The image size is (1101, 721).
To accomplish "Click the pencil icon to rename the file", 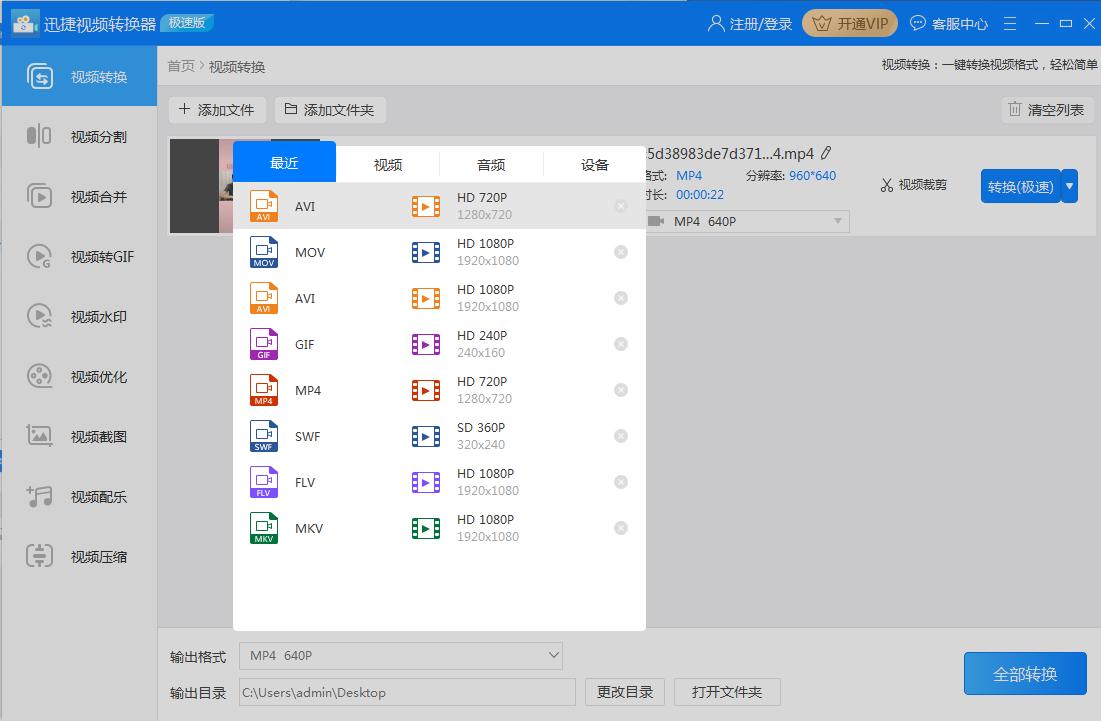I will [x=826, y=153].
